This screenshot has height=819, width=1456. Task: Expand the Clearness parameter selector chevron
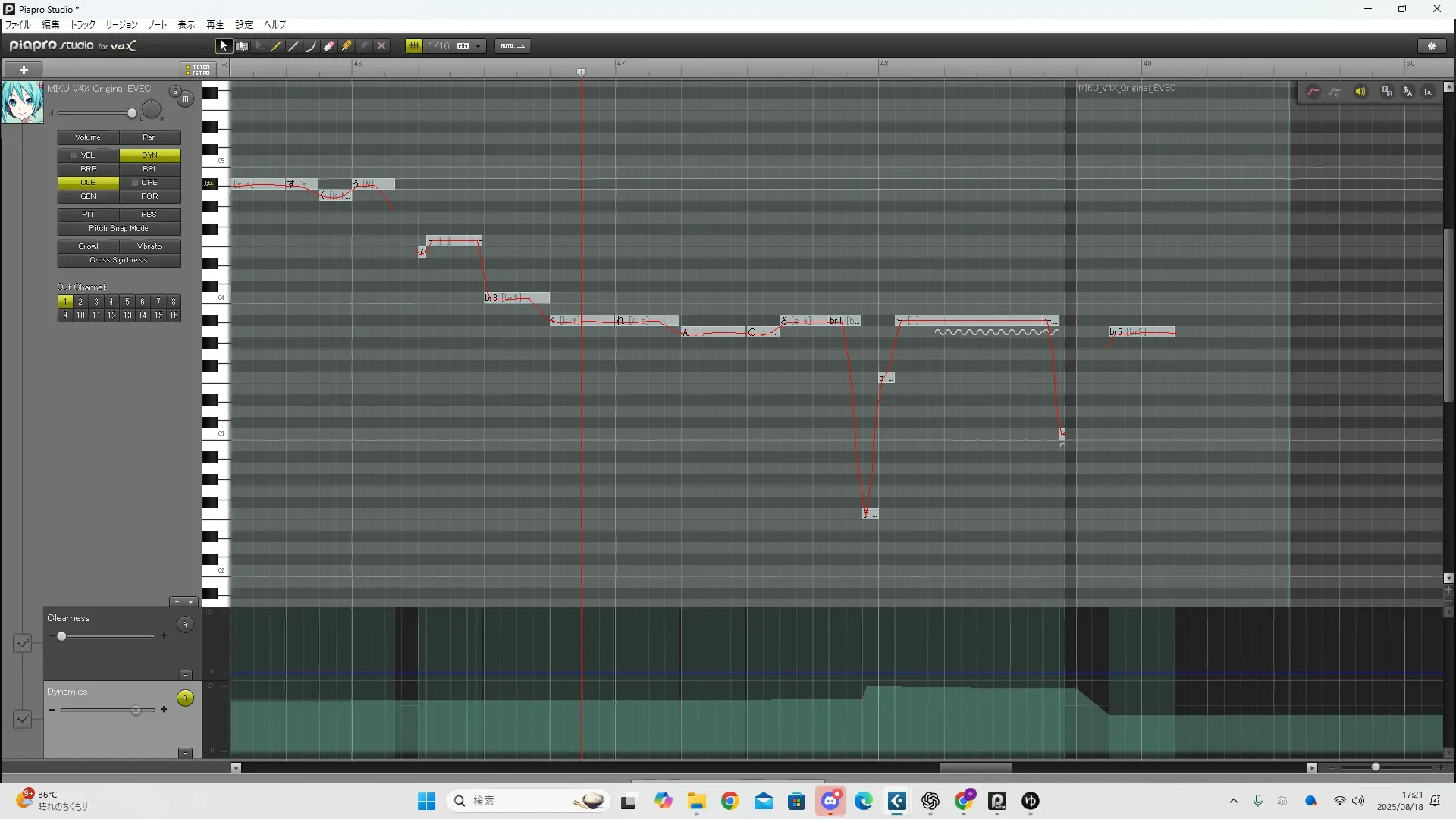pos(23,643)
